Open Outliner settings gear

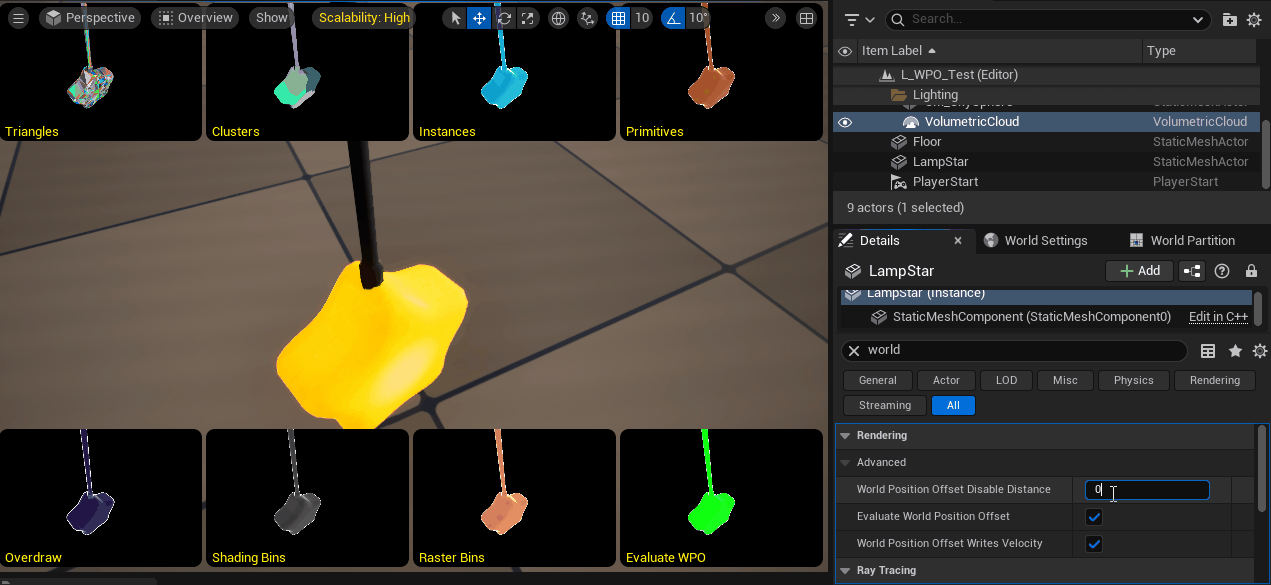(1254, 19)
